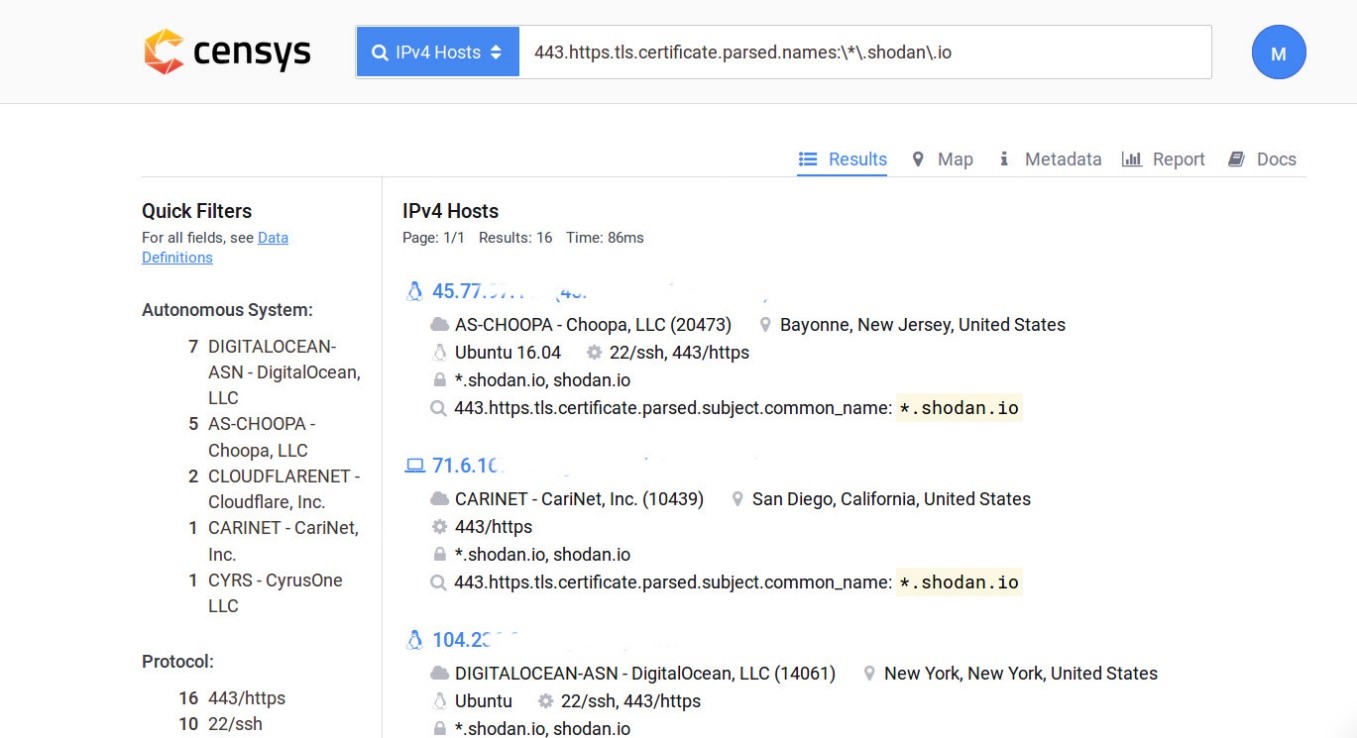Click the Time: 86ms text
The width and height of the screenshot is (1357, 738).
[x=605, y=238]
